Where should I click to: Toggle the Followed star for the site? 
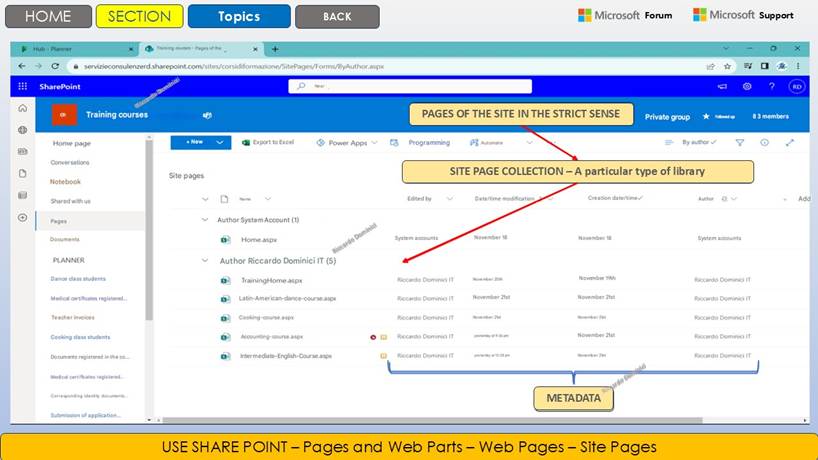point(706,117)
